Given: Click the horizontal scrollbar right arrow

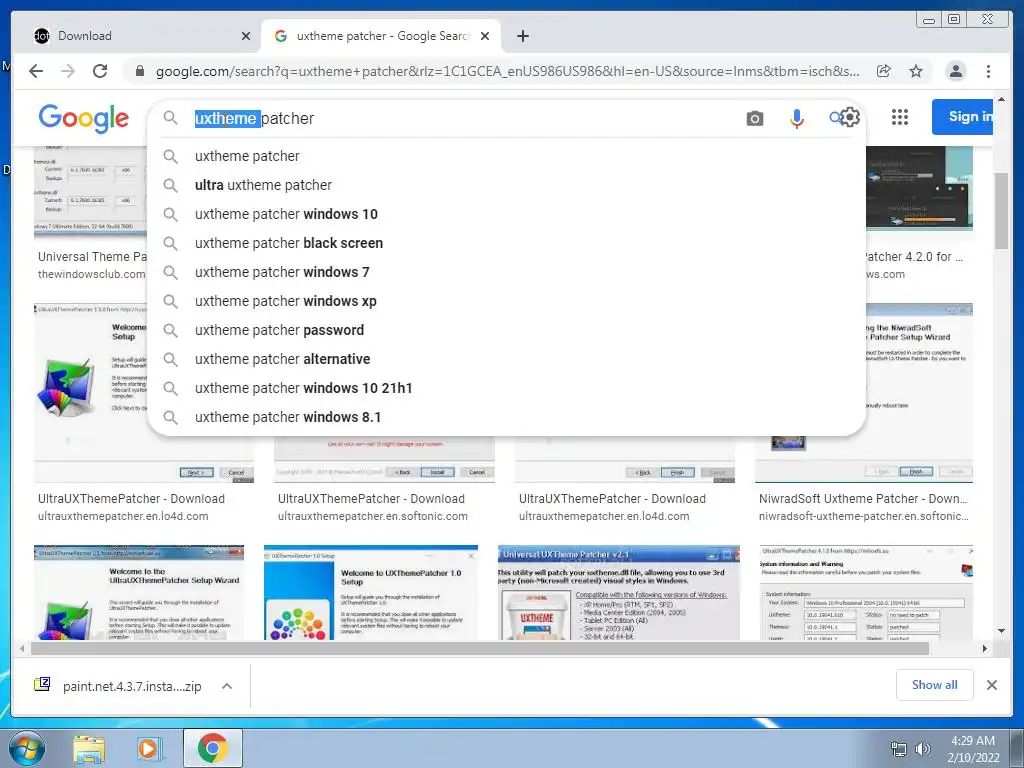Looking at the screenshot, I should tap(985, 648).
